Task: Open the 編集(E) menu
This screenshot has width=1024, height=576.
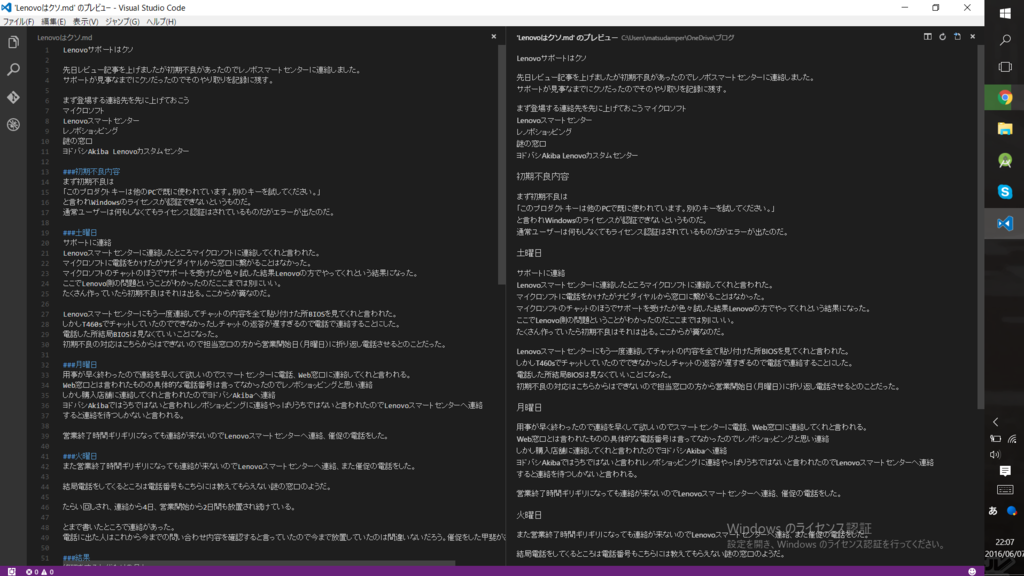Action: point(54,22)
